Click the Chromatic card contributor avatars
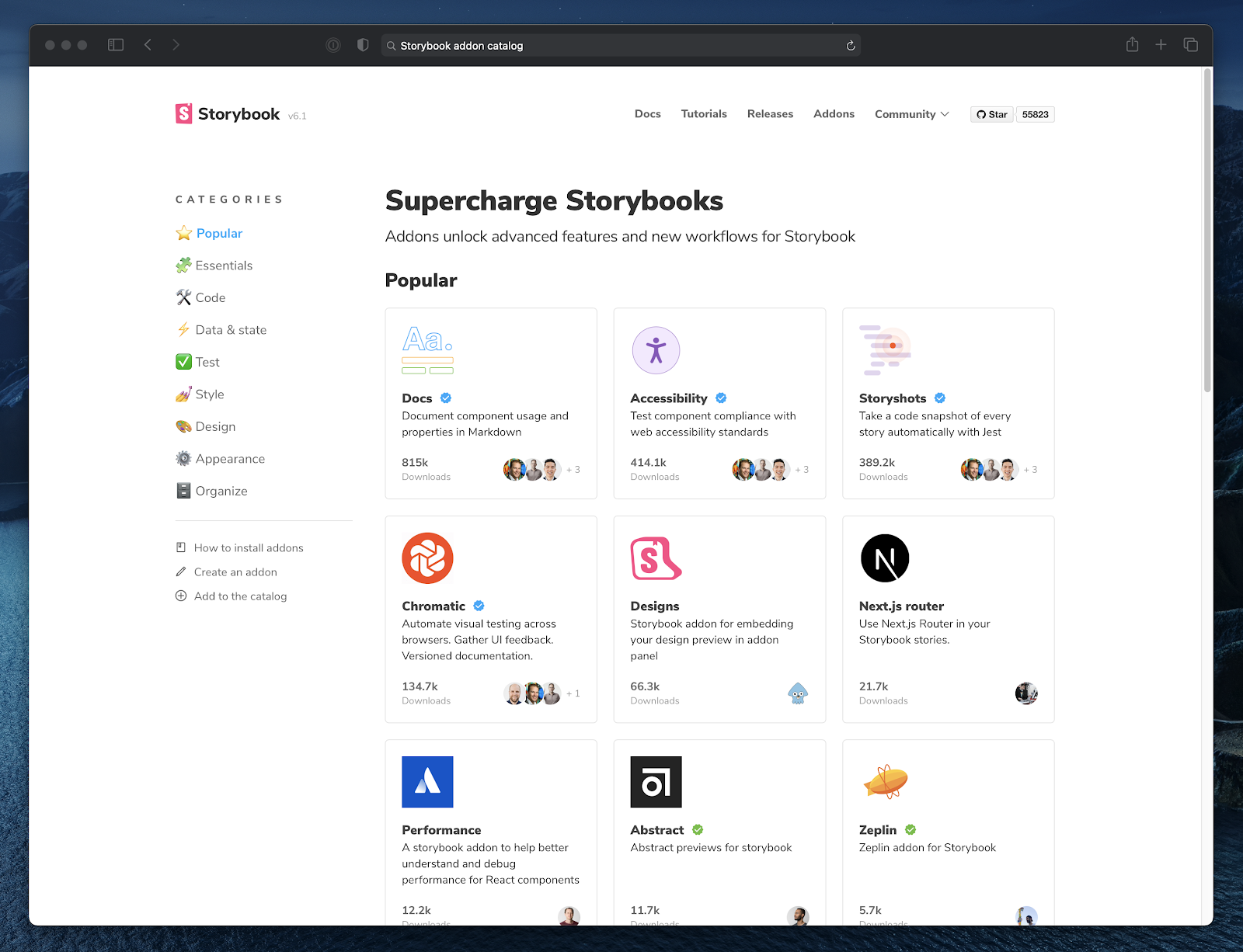This screenshot has width=1243, height=952. coord(532,693)
